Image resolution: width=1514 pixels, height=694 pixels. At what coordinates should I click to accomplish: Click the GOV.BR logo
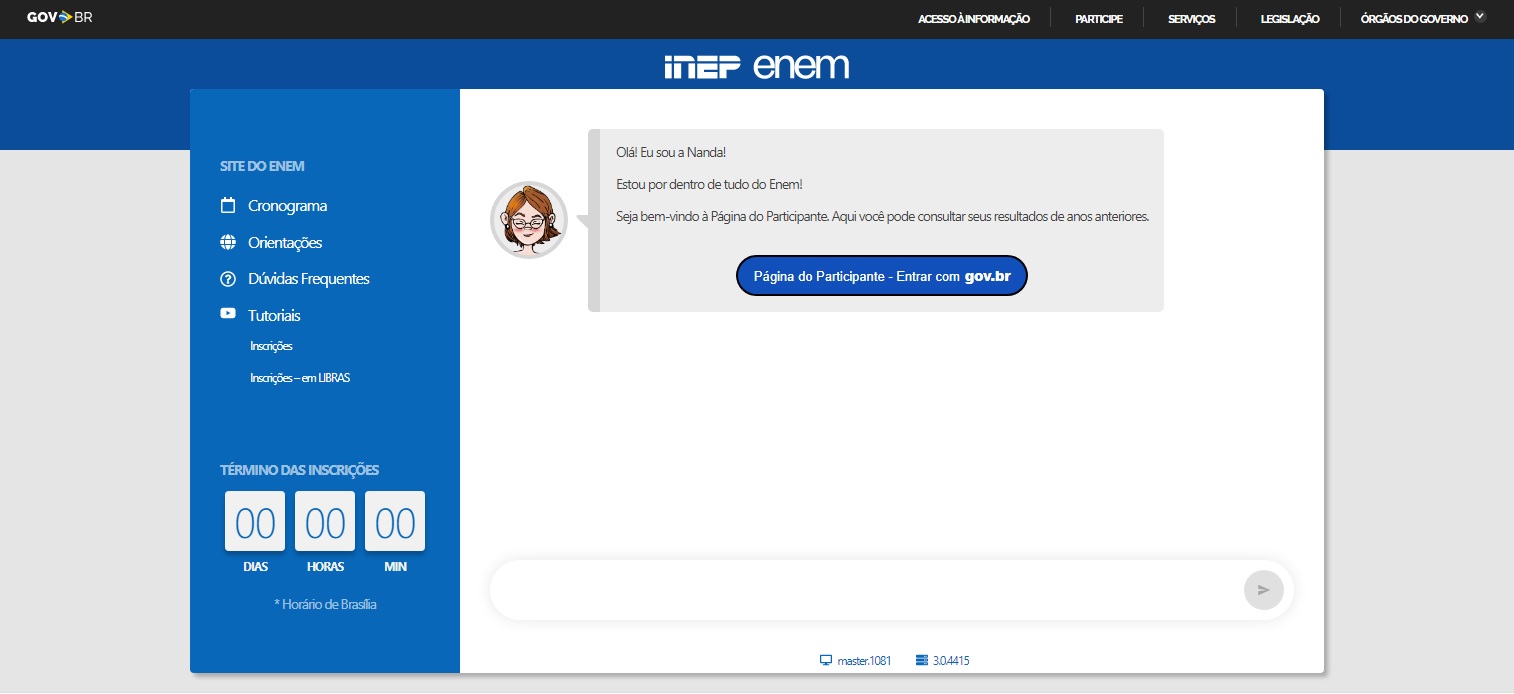click(59, 17)
